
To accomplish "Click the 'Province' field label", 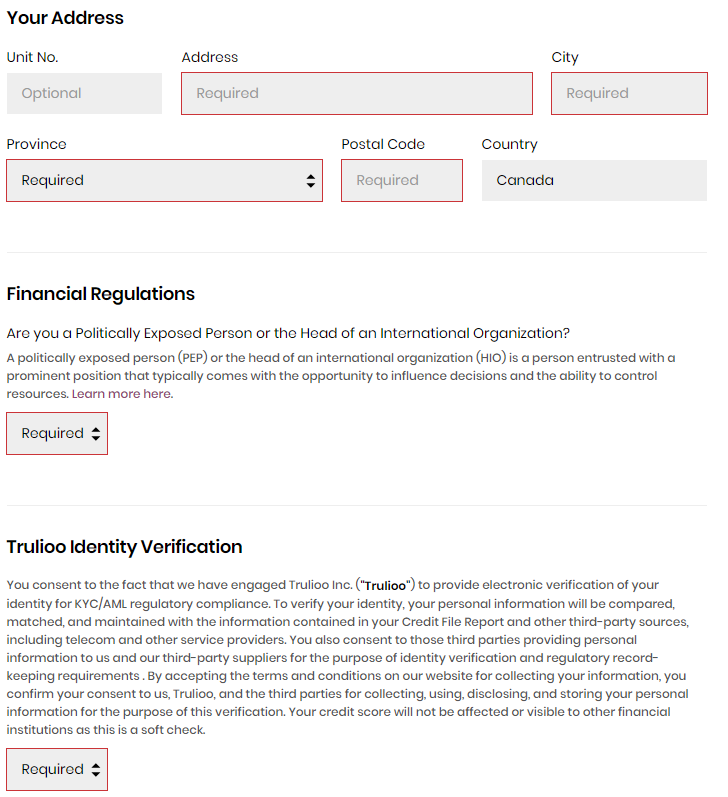I will point(37,144).
